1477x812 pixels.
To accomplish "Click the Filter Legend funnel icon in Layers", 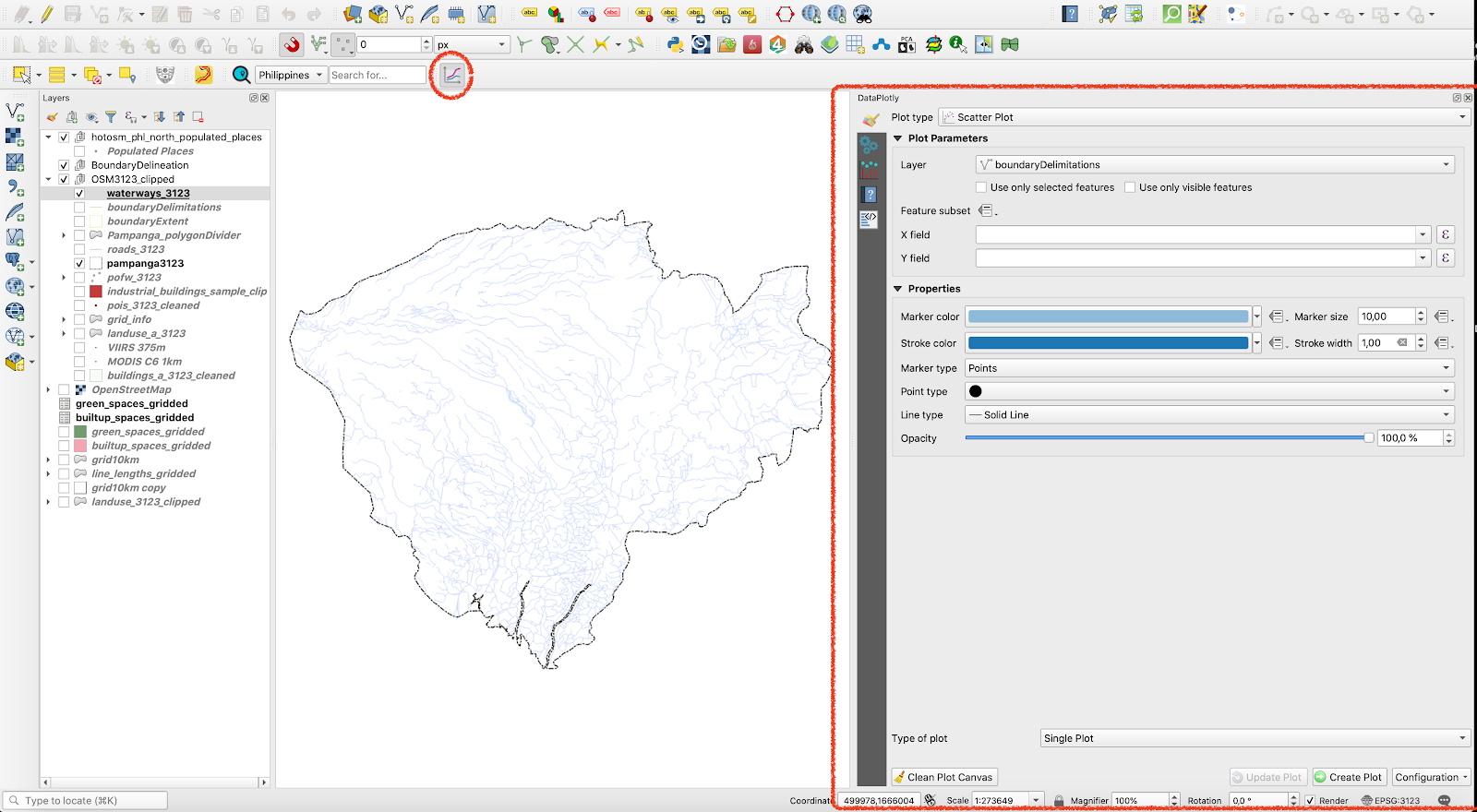I will (111, 117).
